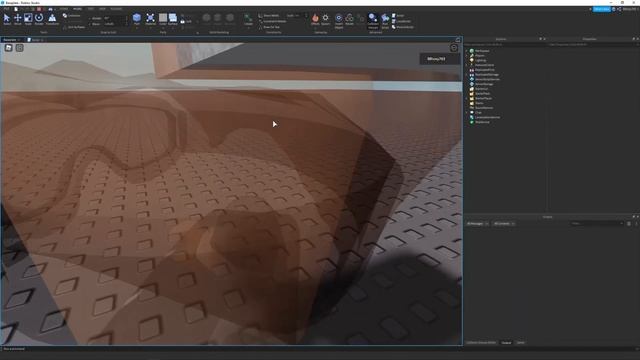Choose the Move tool
The width and height of the screenshot is (640, 360).
point(18,19)
